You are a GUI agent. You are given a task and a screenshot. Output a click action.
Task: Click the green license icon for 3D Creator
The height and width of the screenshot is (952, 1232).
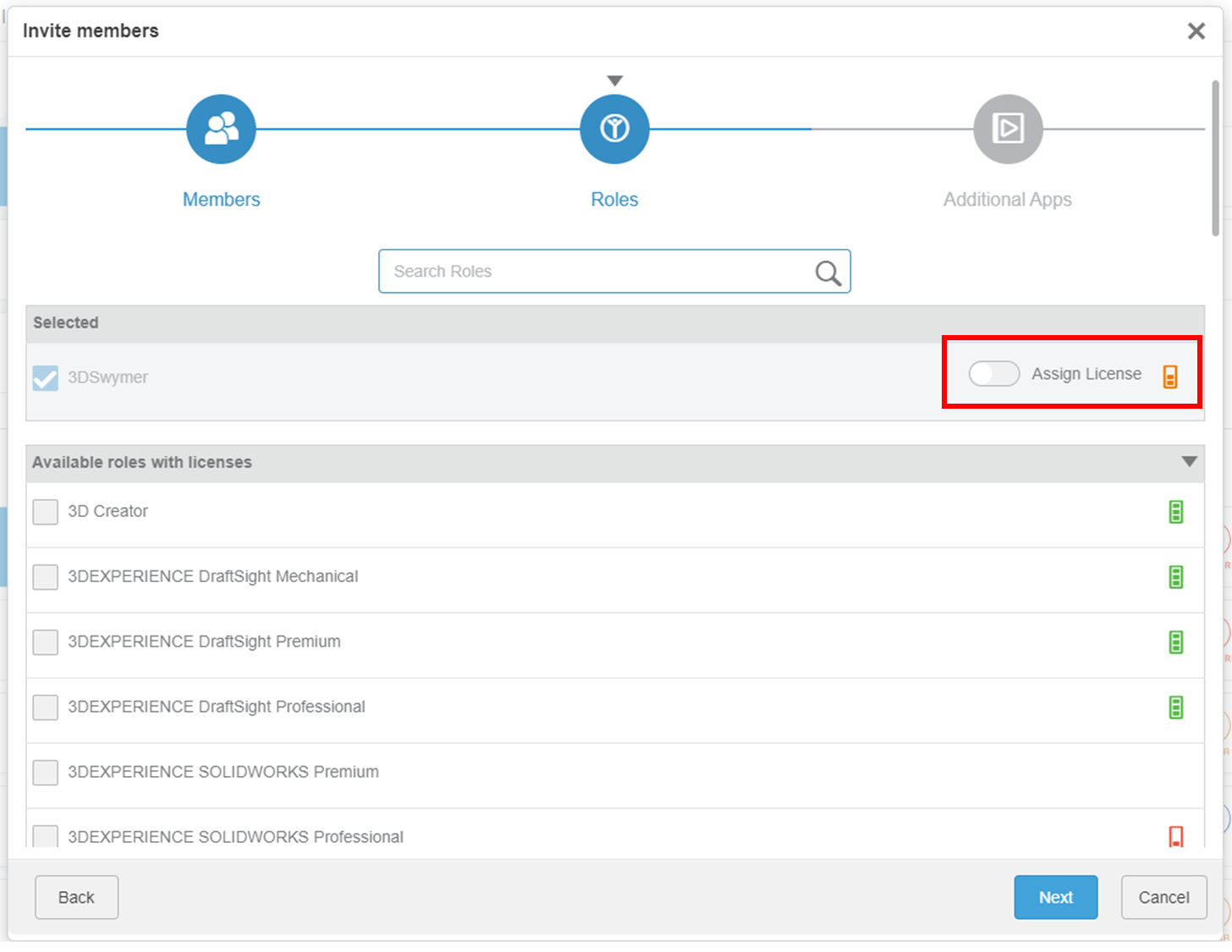click(1175, 512)
